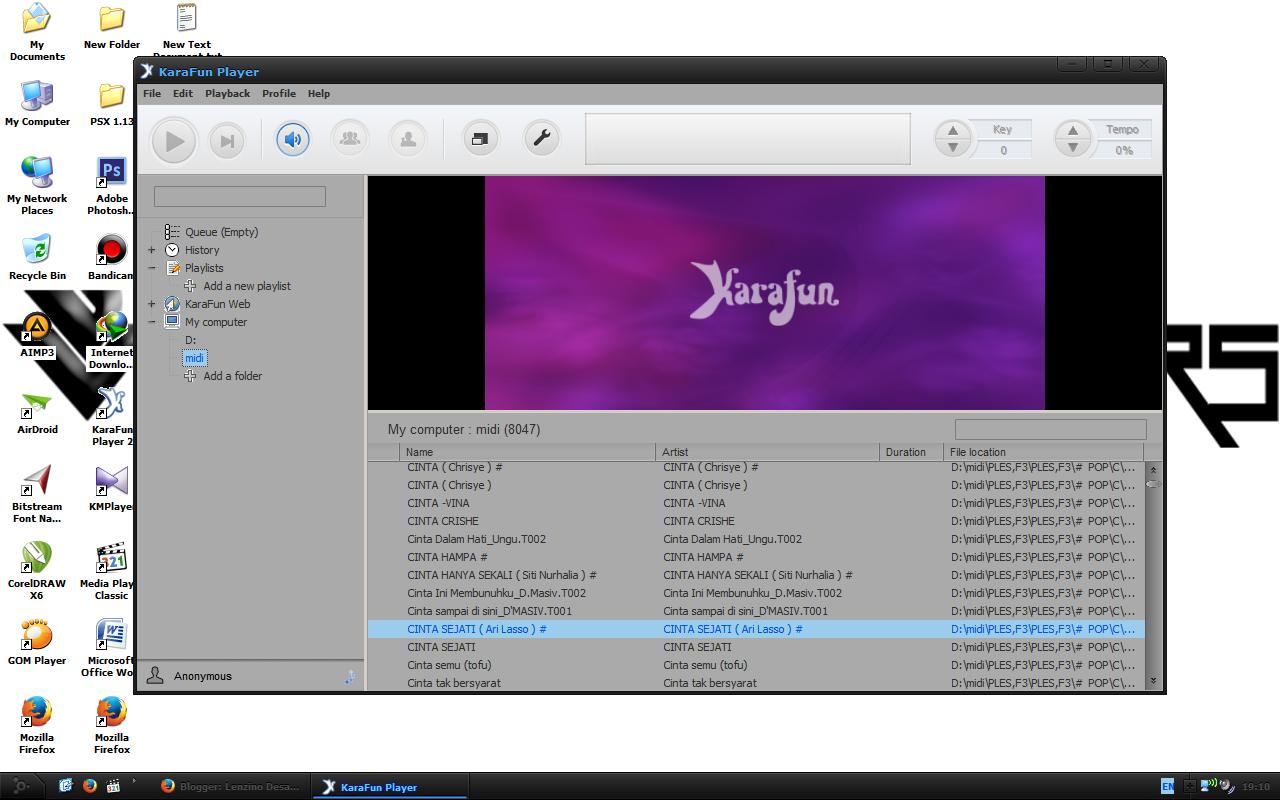
Task: Increase Tempo with the up arrow
Action: [1073, 130]
